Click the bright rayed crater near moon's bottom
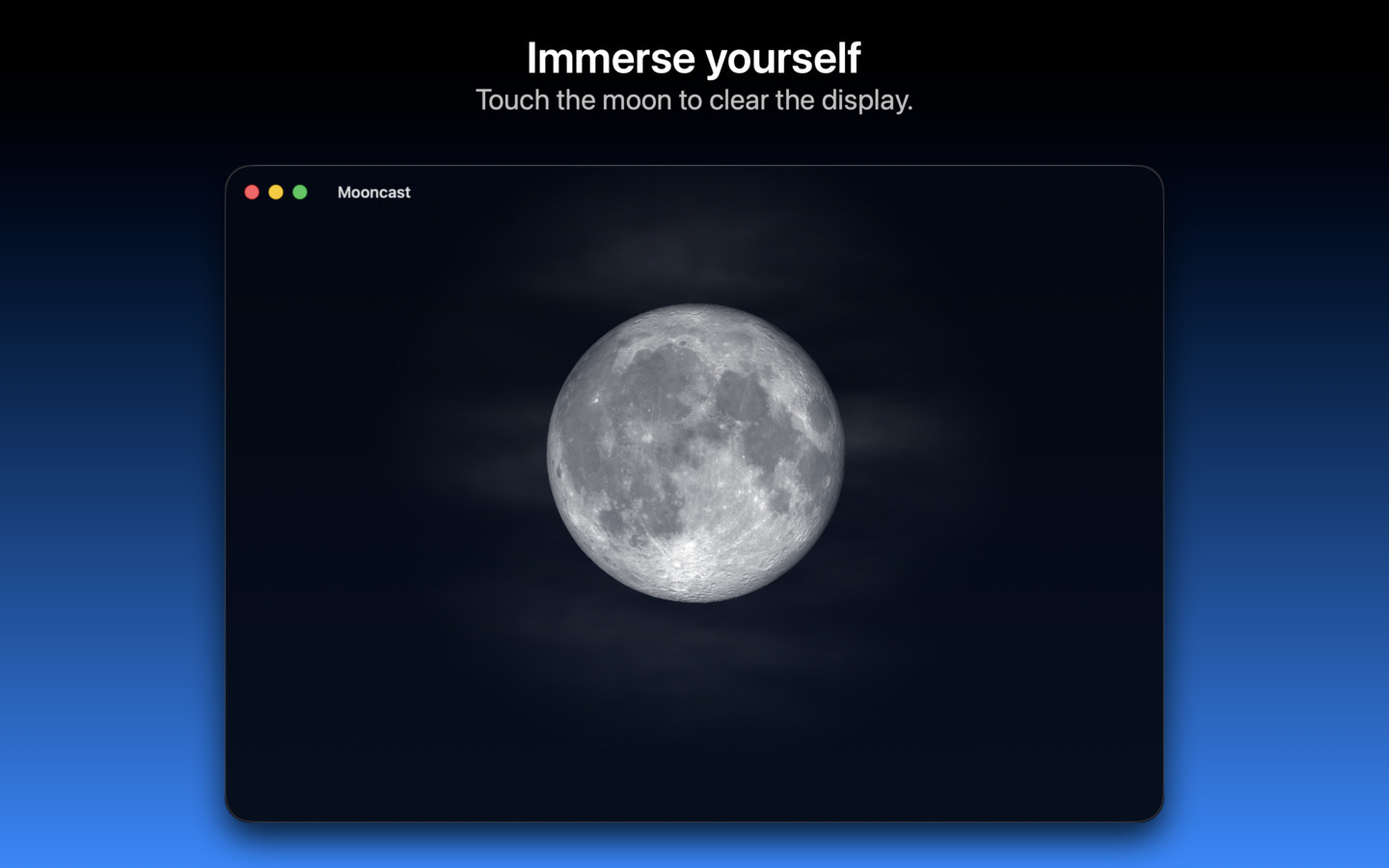The height and width of the screenshot is (868, 1389). pos(686,556)
